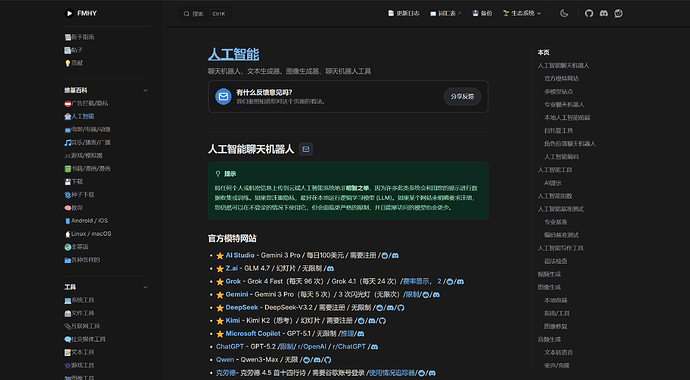Jump to AI提示 in the page outline
This screenshot has height=380, width=690.
coord(553,183)
